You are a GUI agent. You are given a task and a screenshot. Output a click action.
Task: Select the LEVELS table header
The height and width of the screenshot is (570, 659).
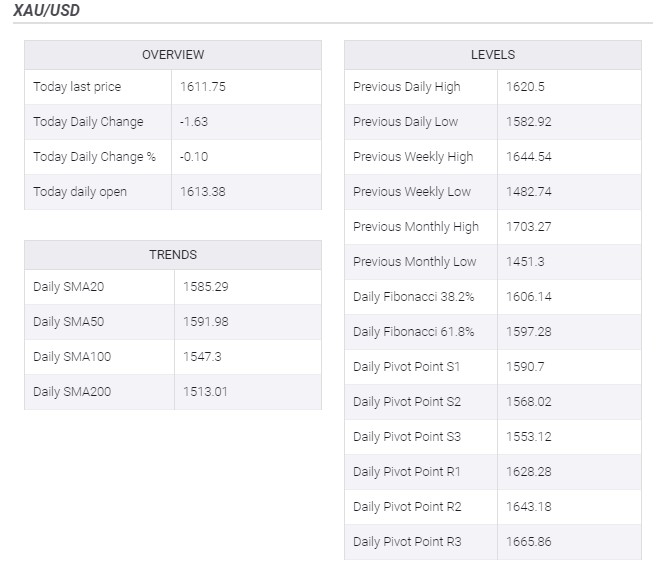tap(493, 55)
